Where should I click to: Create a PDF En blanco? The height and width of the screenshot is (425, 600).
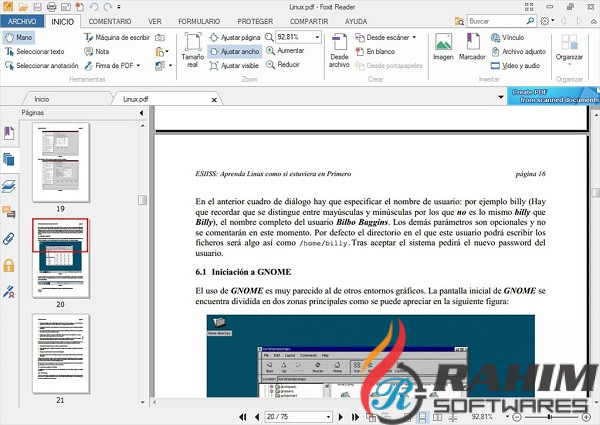click(x=375, y=52)
